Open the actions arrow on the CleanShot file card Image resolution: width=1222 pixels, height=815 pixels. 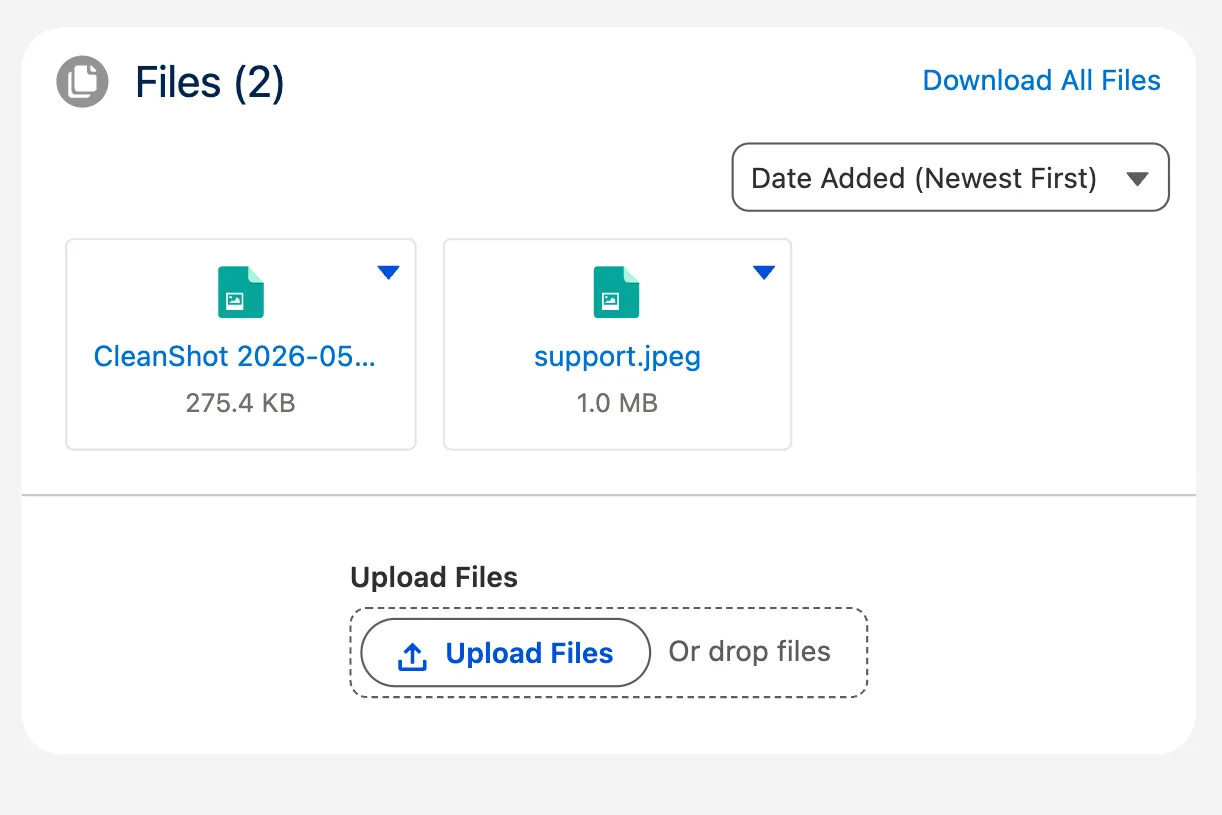[x=388, y=272]
